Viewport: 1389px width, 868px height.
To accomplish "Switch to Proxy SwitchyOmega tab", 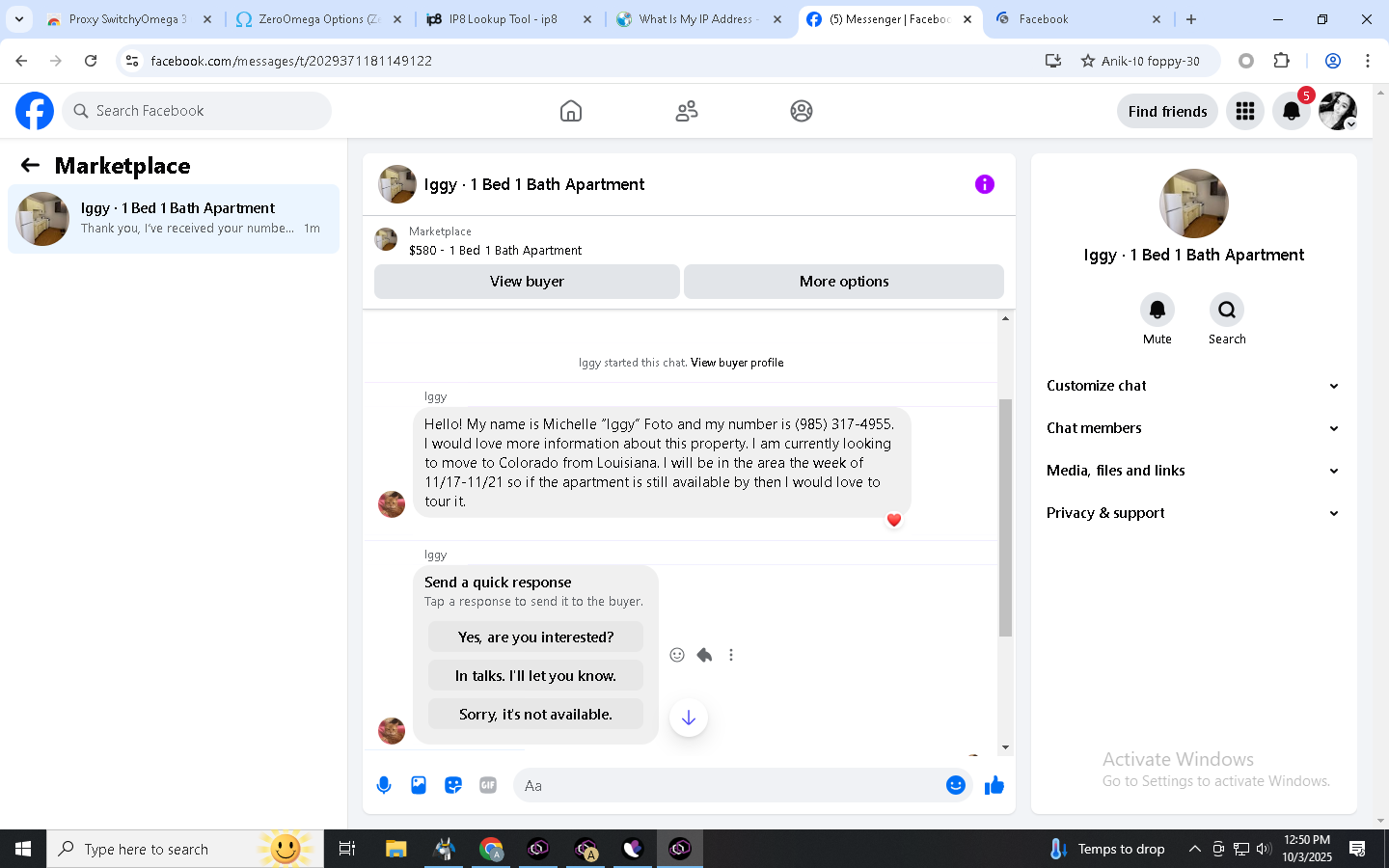I will pos(128,19).
